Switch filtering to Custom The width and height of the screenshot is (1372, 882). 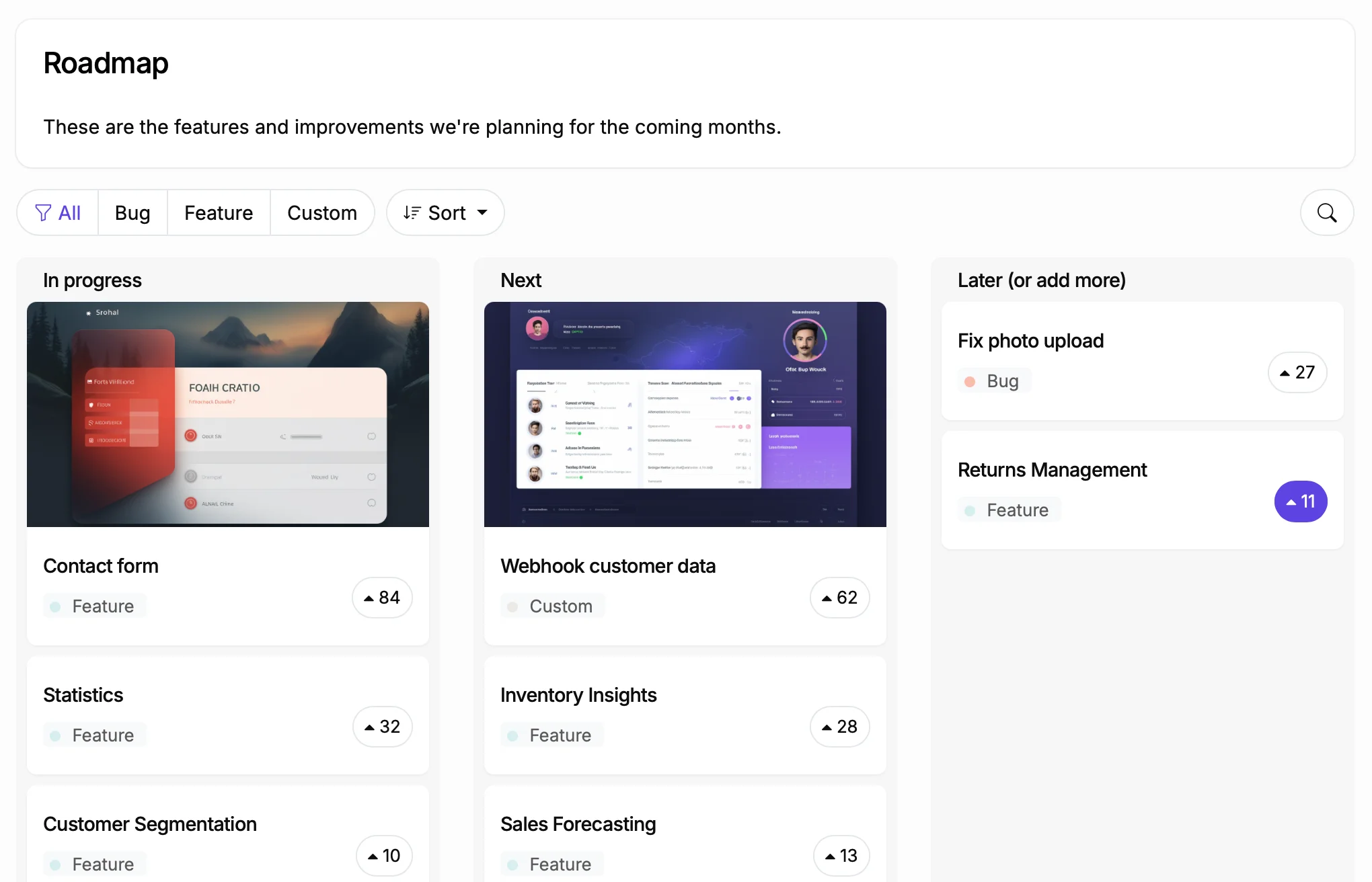coord(322,212)
